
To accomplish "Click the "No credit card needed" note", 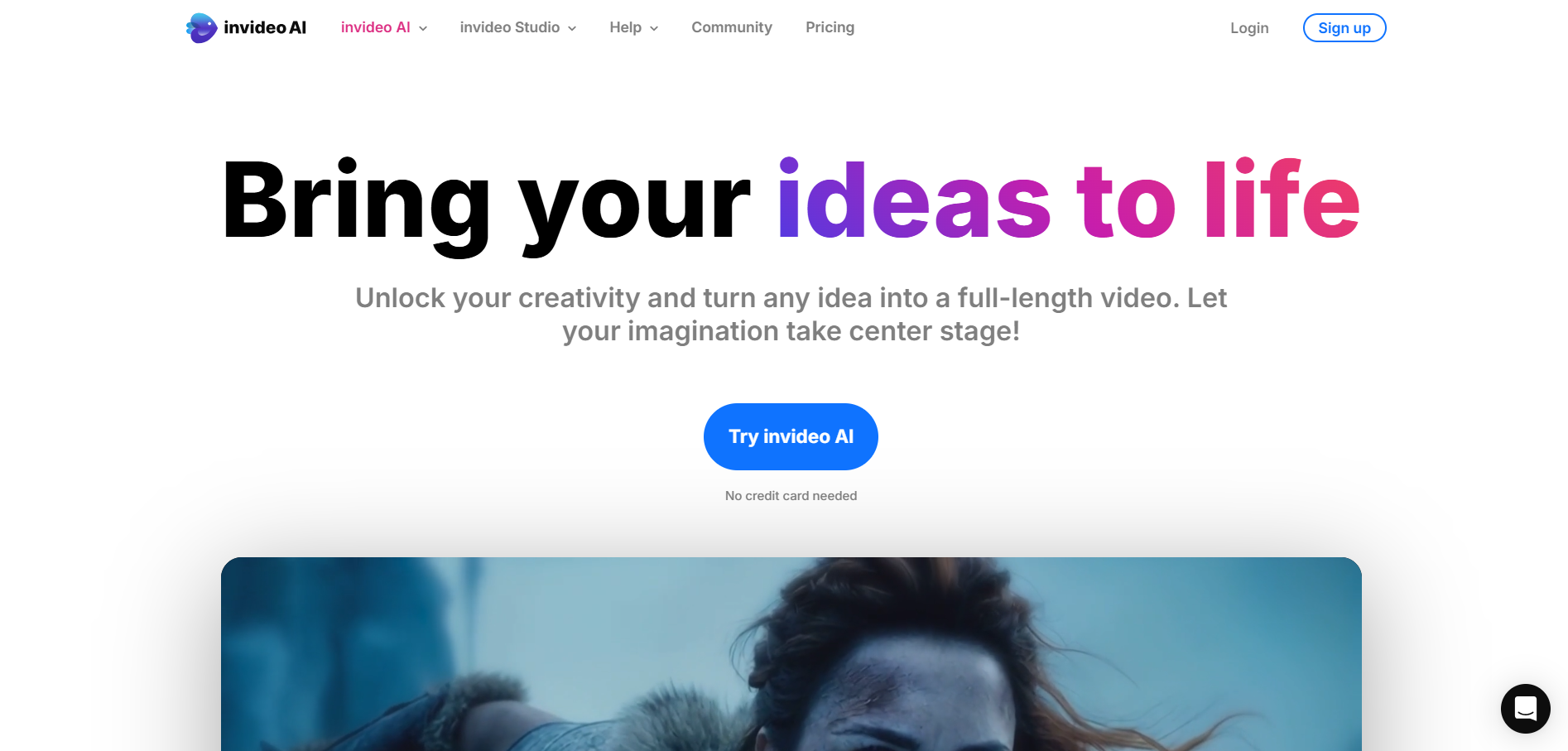I will point(791,496).
